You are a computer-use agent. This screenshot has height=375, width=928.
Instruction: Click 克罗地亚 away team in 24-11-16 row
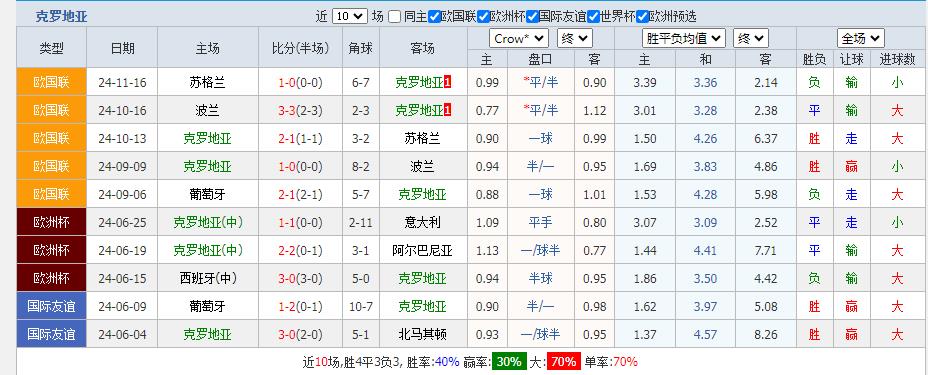pos(419,82)
